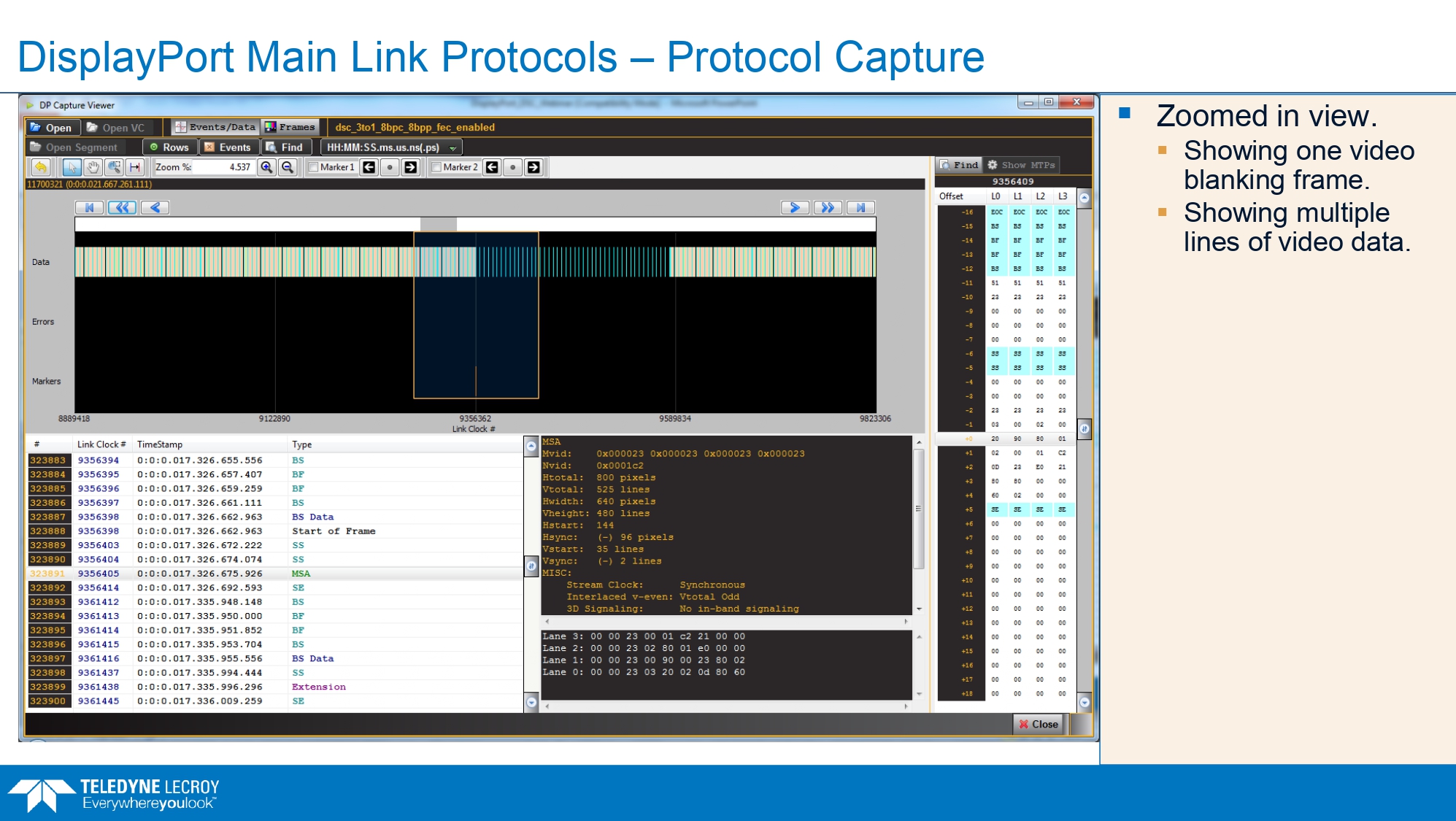Screen dimensions: 1456x821
Task: Jump to start of capture
Action: [x=89, y=207]
